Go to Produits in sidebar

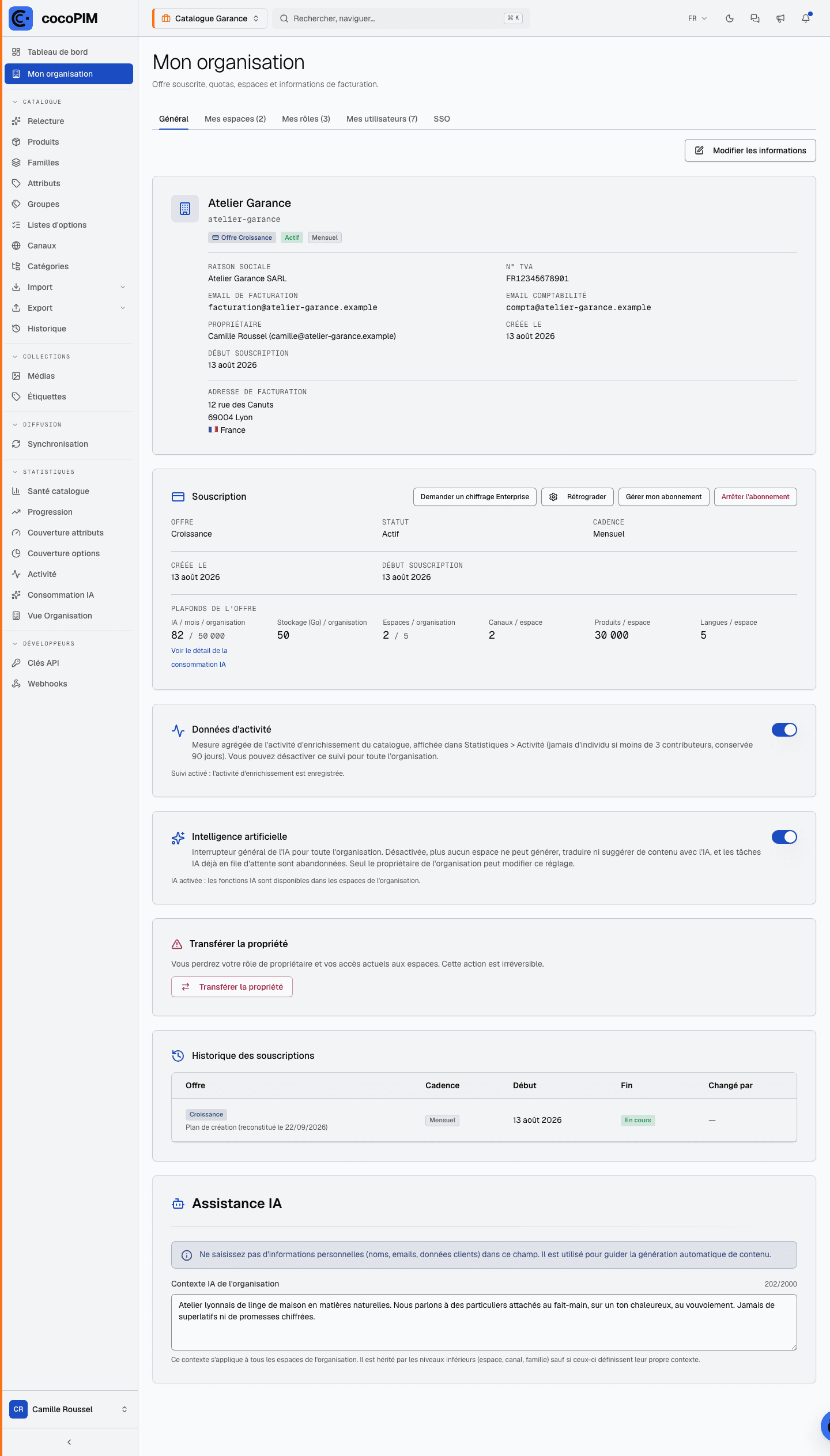click(x=69, y=142)
